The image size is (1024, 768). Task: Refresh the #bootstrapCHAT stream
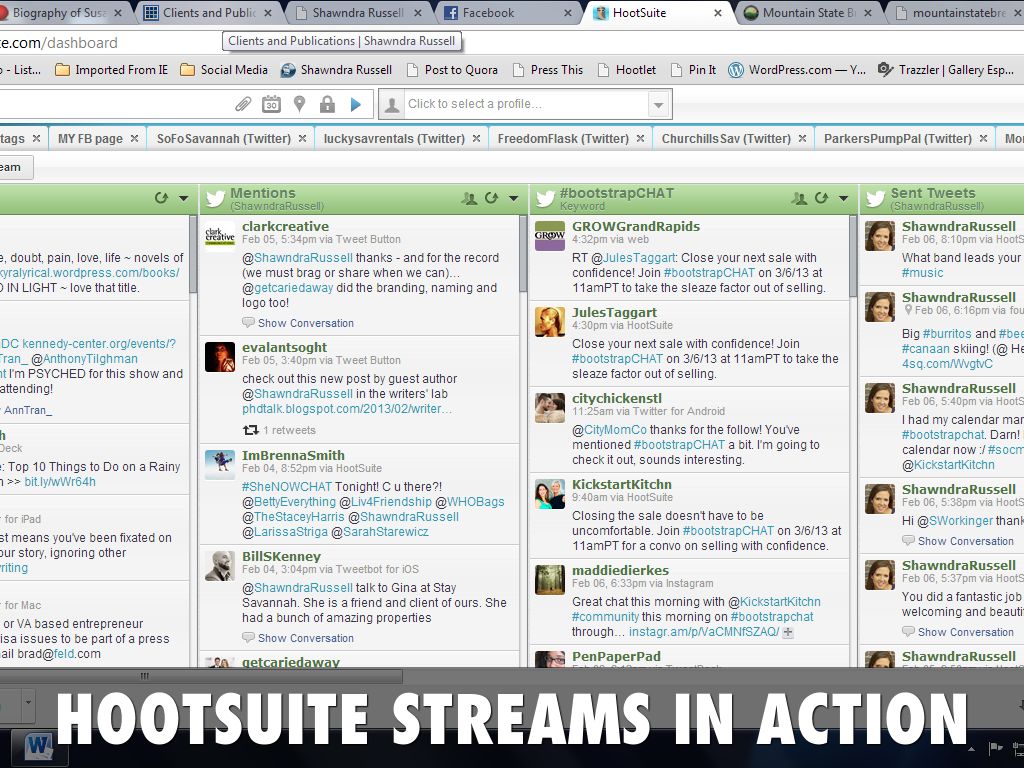coord(821,198)
